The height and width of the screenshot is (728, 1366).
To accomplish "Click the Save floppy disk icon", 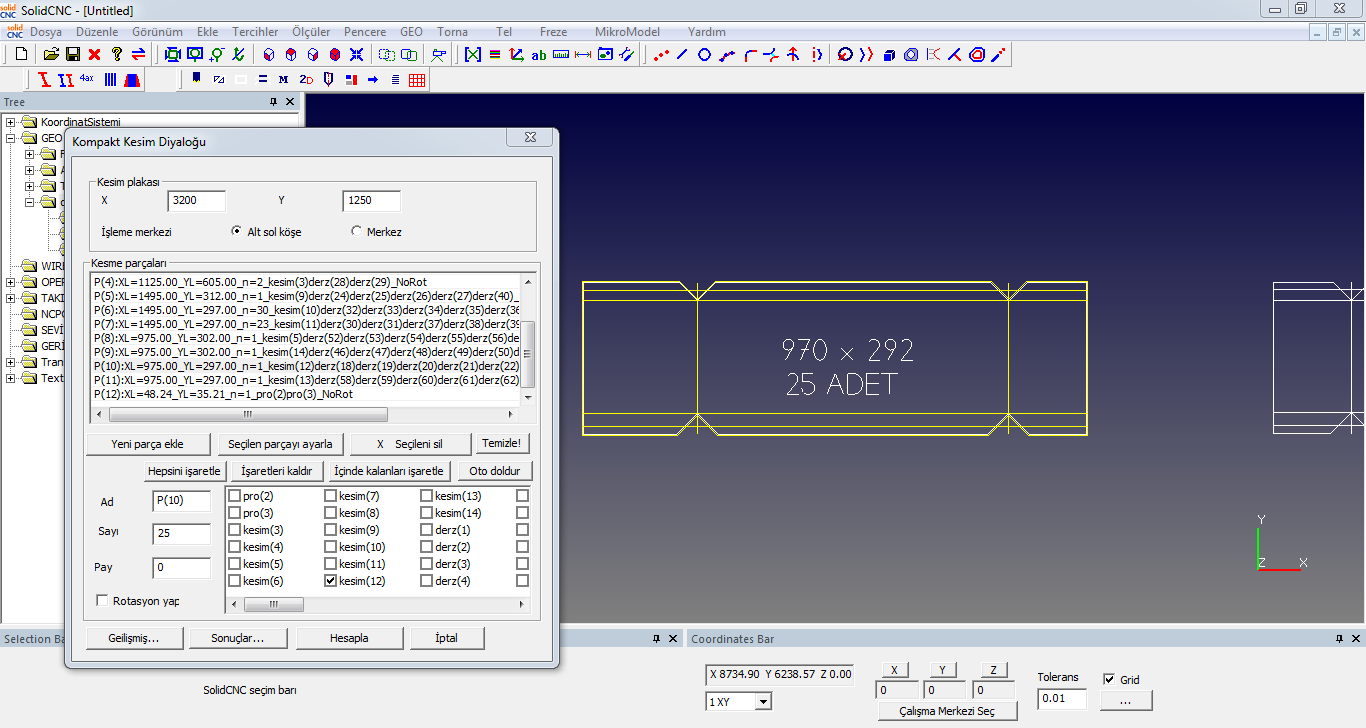I will pos(72,54).
